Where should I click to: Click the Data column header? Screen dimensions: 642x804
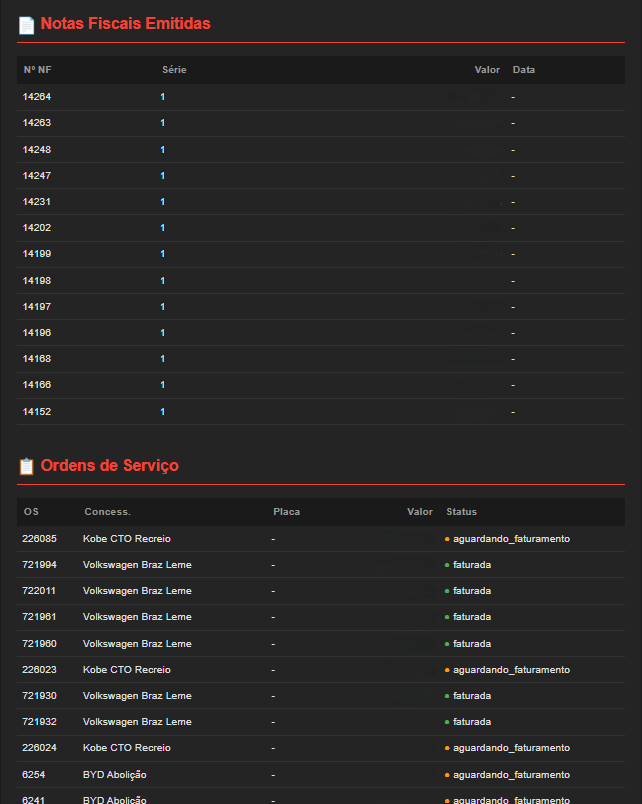523,70
